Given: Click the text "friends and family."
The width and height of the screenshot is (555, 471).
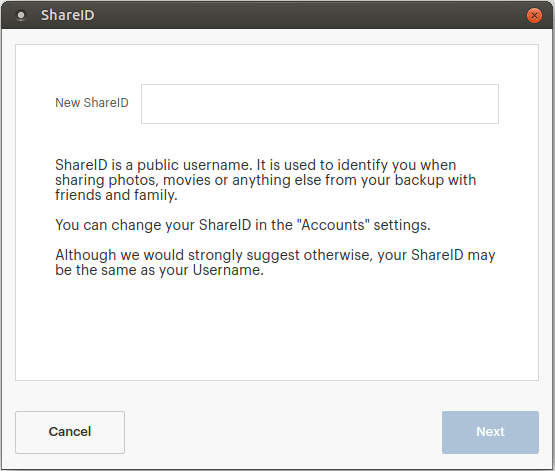Looking at the screenshot, I should coord(116,195).
